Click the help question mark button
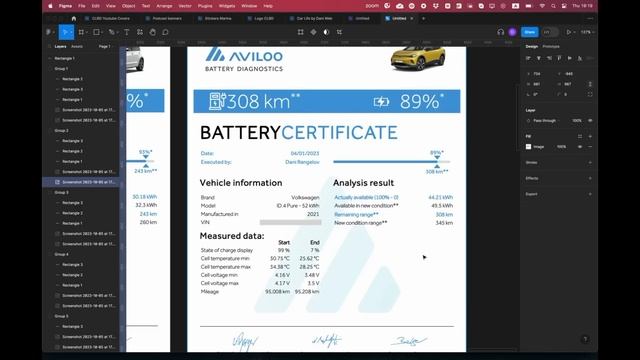Screen dimensions: 640x360 pyautogui.click(x=585, y=339)
